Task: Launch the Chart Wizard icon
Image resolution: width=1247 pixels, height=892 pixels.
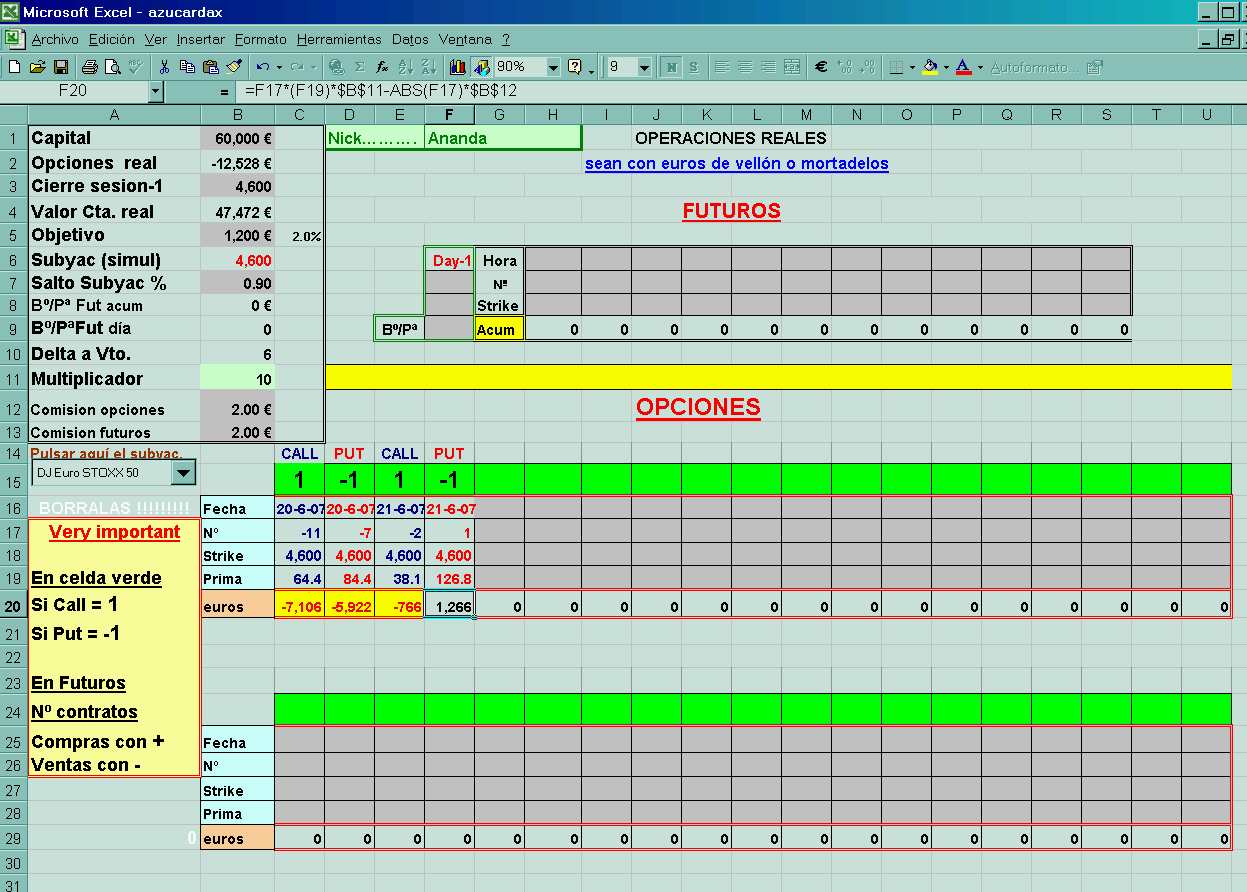Action: pos(458,67)
